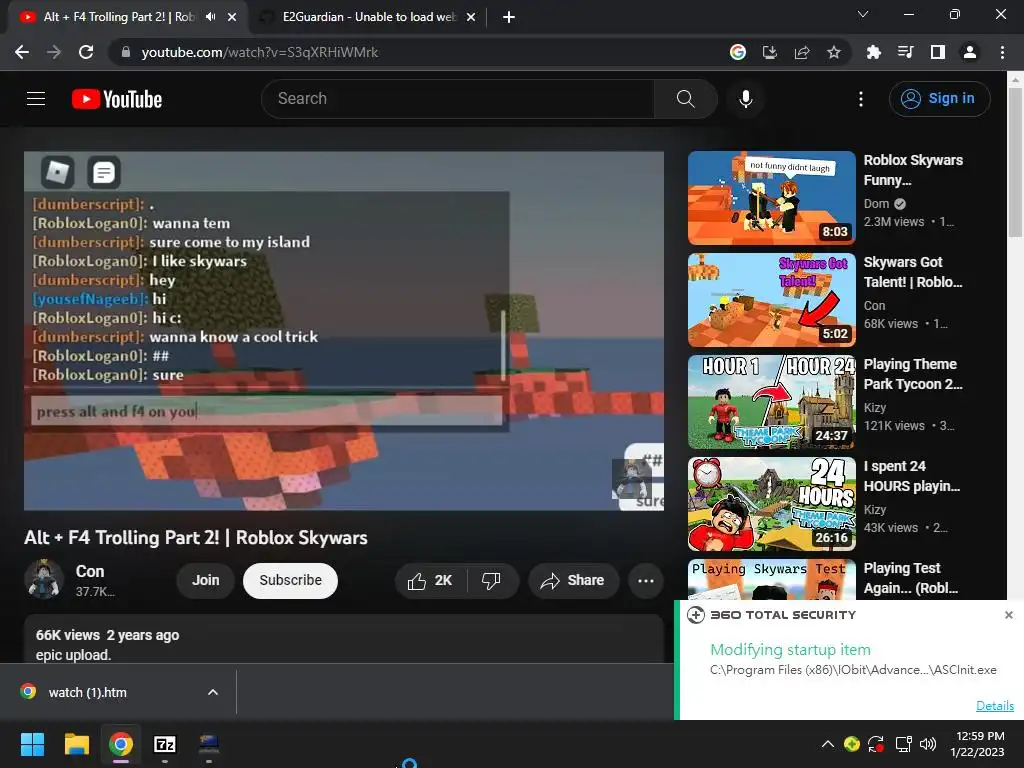Image resolution: width=1024 pixels, height=768 pixels.
Task: Start voice search with microphone icon
Action: pos(746,99)
